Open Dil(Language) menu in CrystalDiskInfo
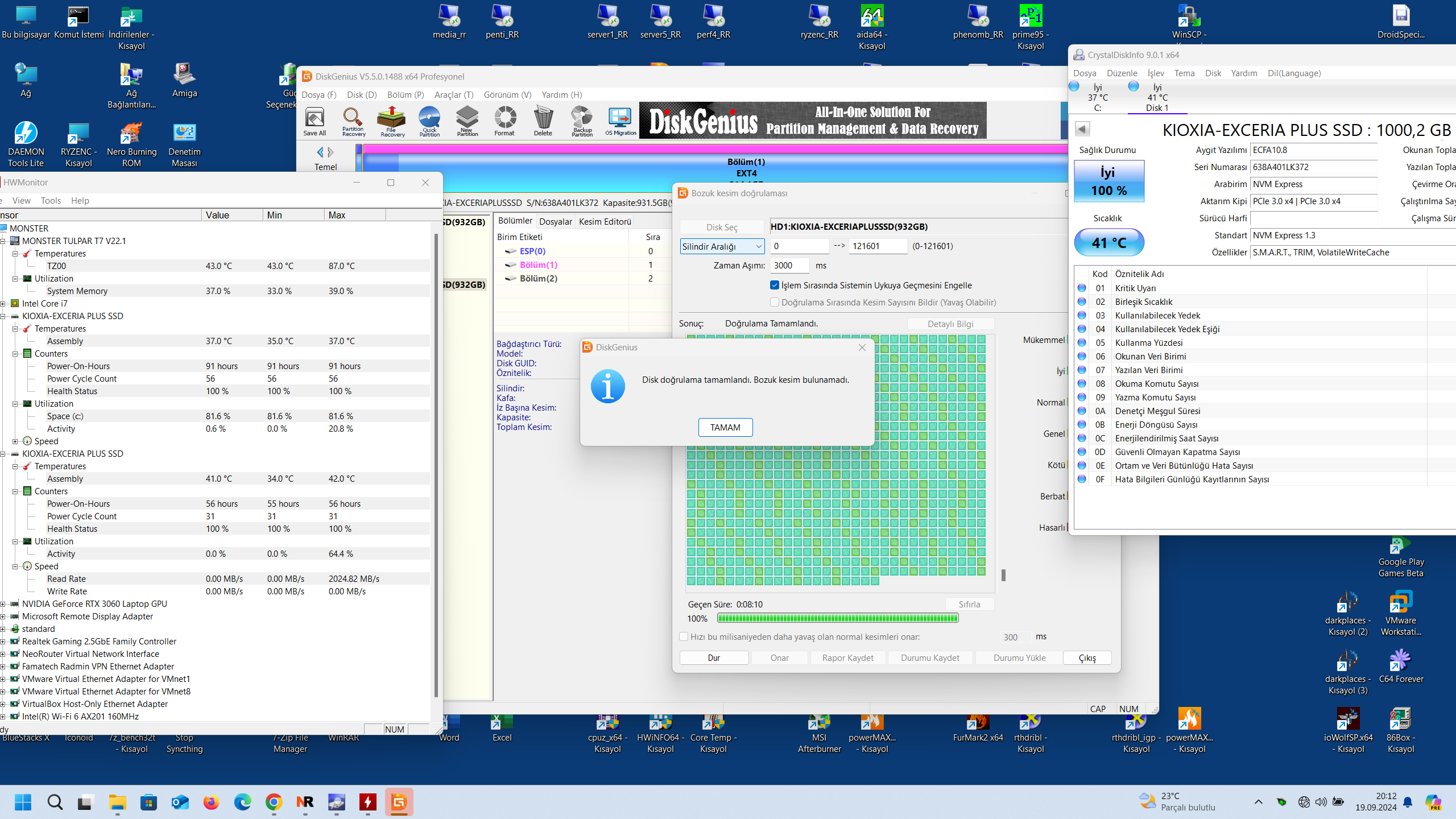 (x=1294, y=73)
